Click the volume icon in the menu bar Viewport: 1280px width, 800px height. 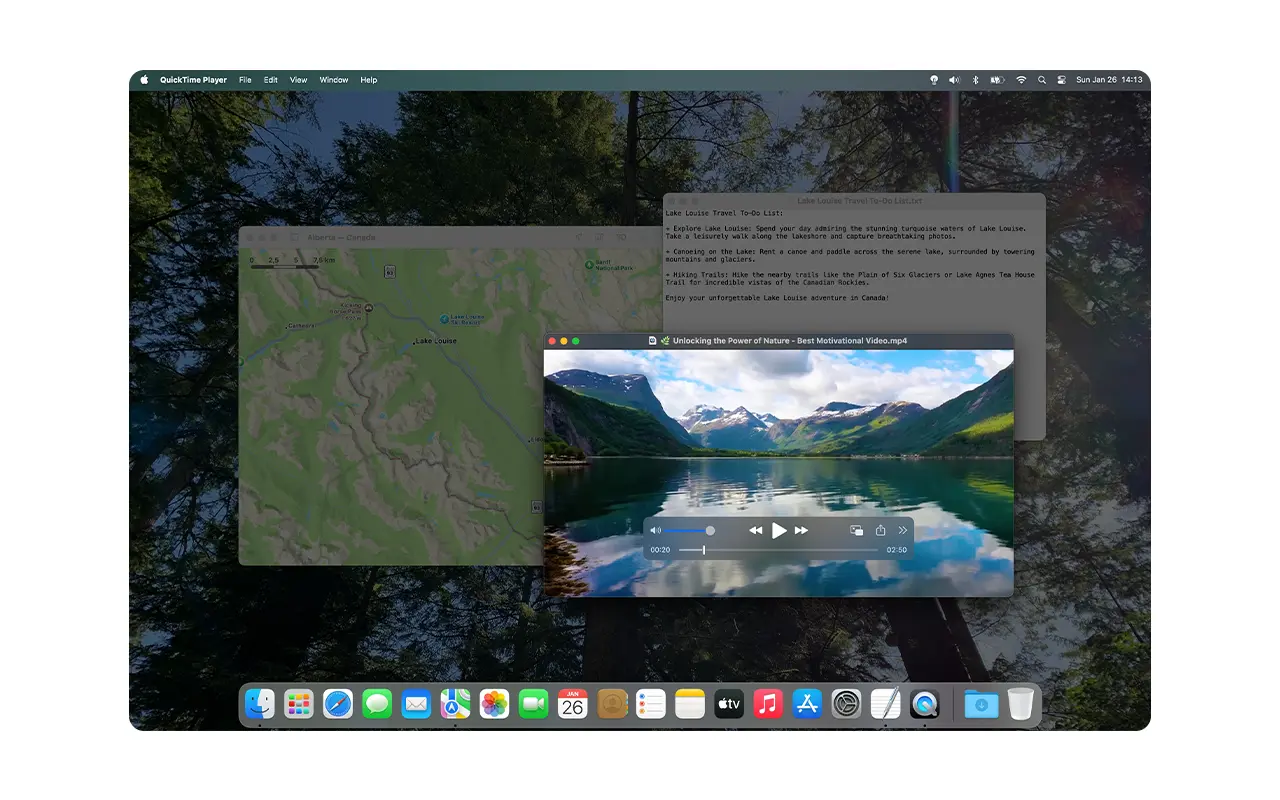(x=954, y=80)
